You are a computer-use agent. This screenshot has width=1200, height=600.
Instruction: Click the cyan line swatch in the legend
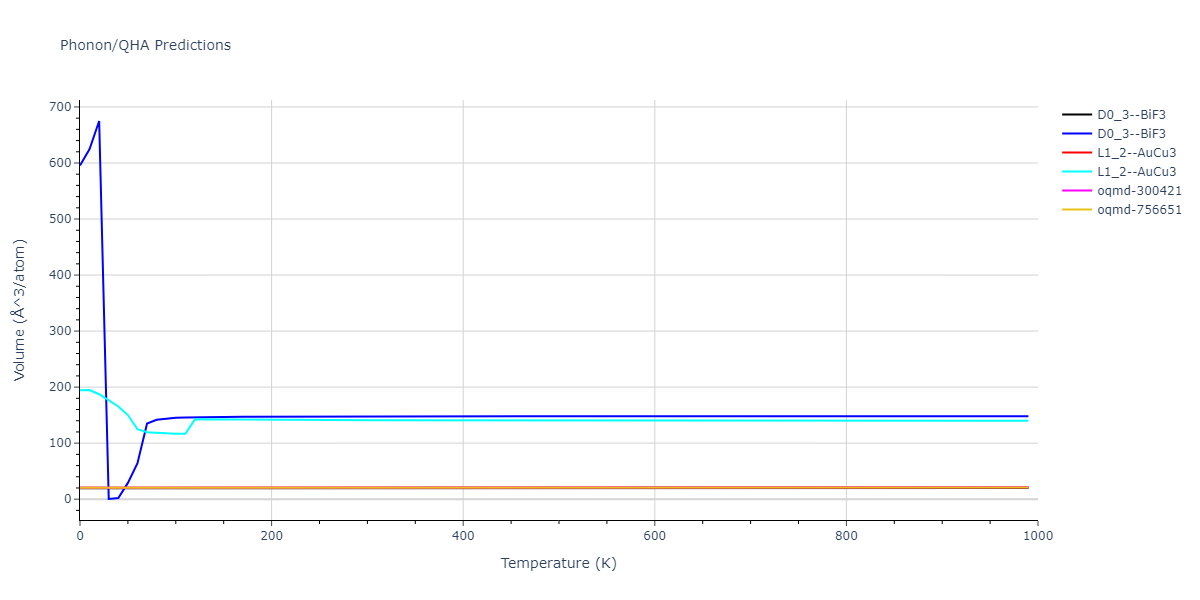(x=1077, y=172)
